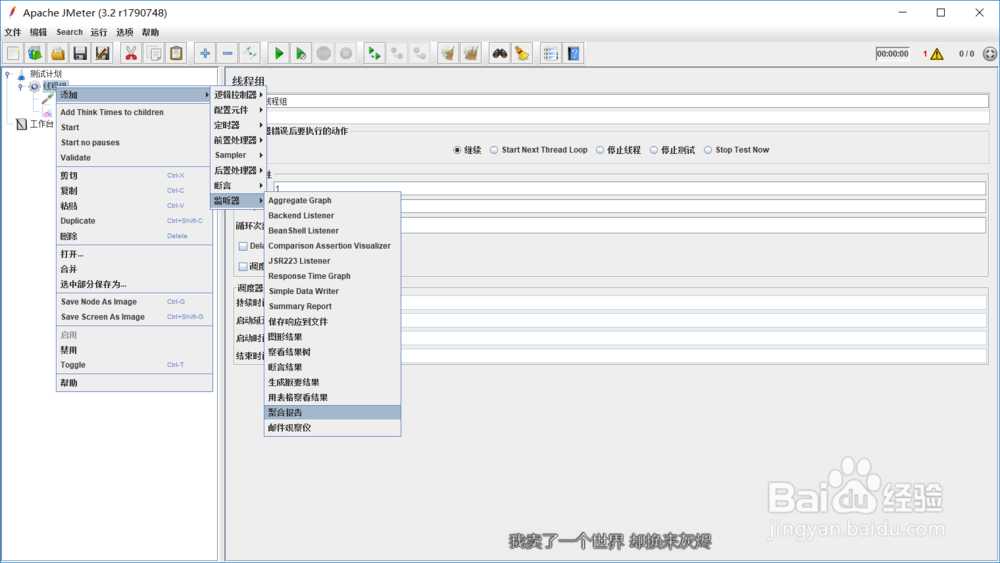Screen dimensions: 1000x563
Task: Paste using the clipboard toolbar icon
Action: (176, 54)
